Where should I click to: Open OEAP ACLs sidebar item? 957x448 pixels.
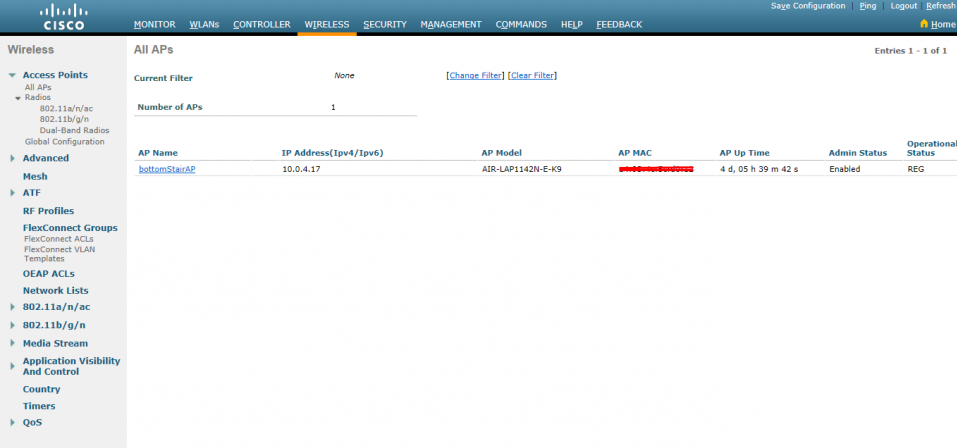click(x=49, y=274)
